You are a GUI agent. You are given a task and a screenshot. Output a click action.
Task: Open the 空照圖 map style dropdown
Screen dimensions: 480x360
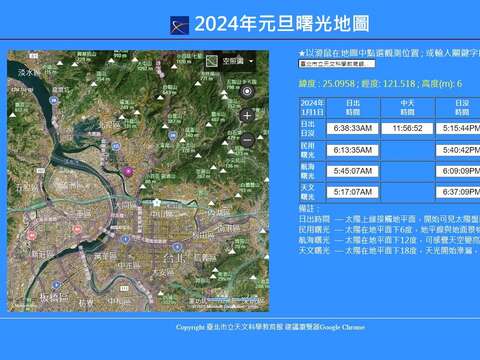pyautogui.click(x=238, y=61)
